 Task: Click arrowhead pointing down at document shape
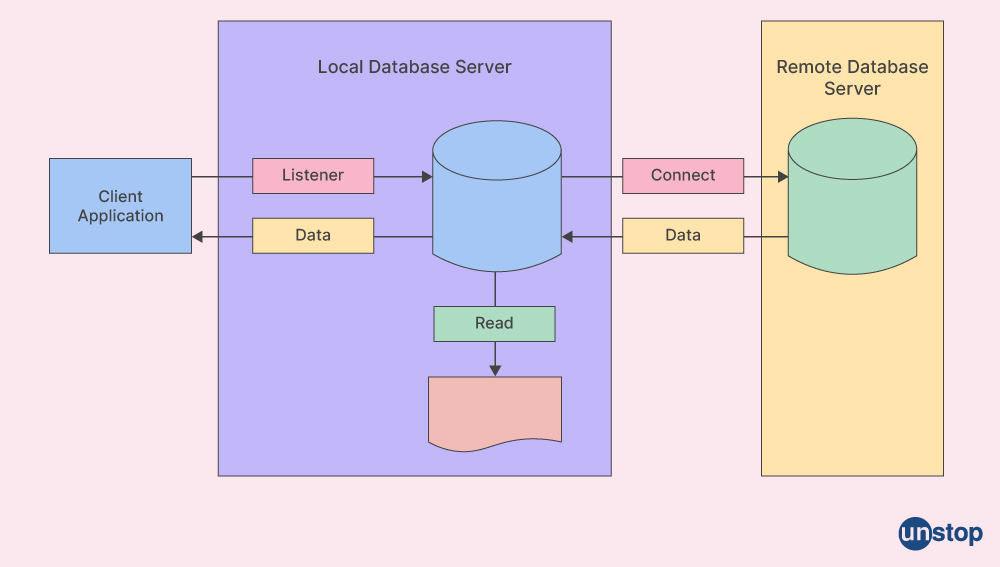[x=495, y=370]
